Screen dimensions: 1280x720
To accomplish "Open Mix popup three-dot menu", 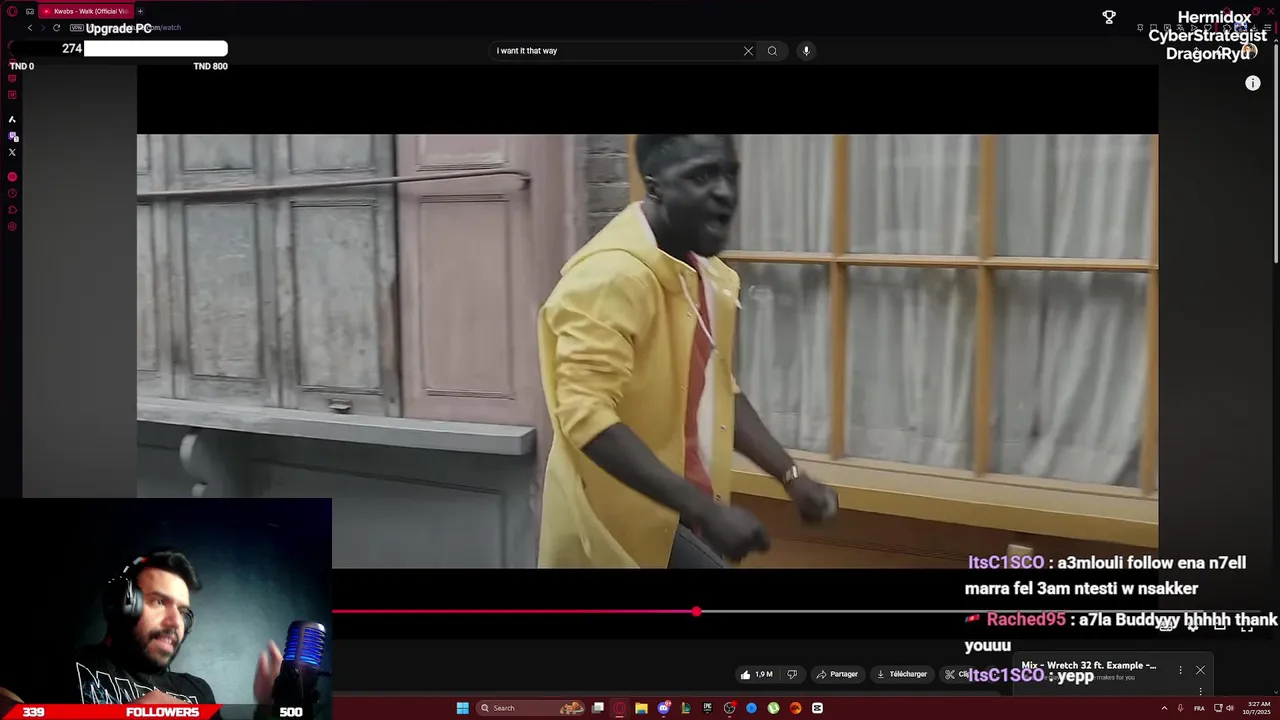I will (1180, 670).
